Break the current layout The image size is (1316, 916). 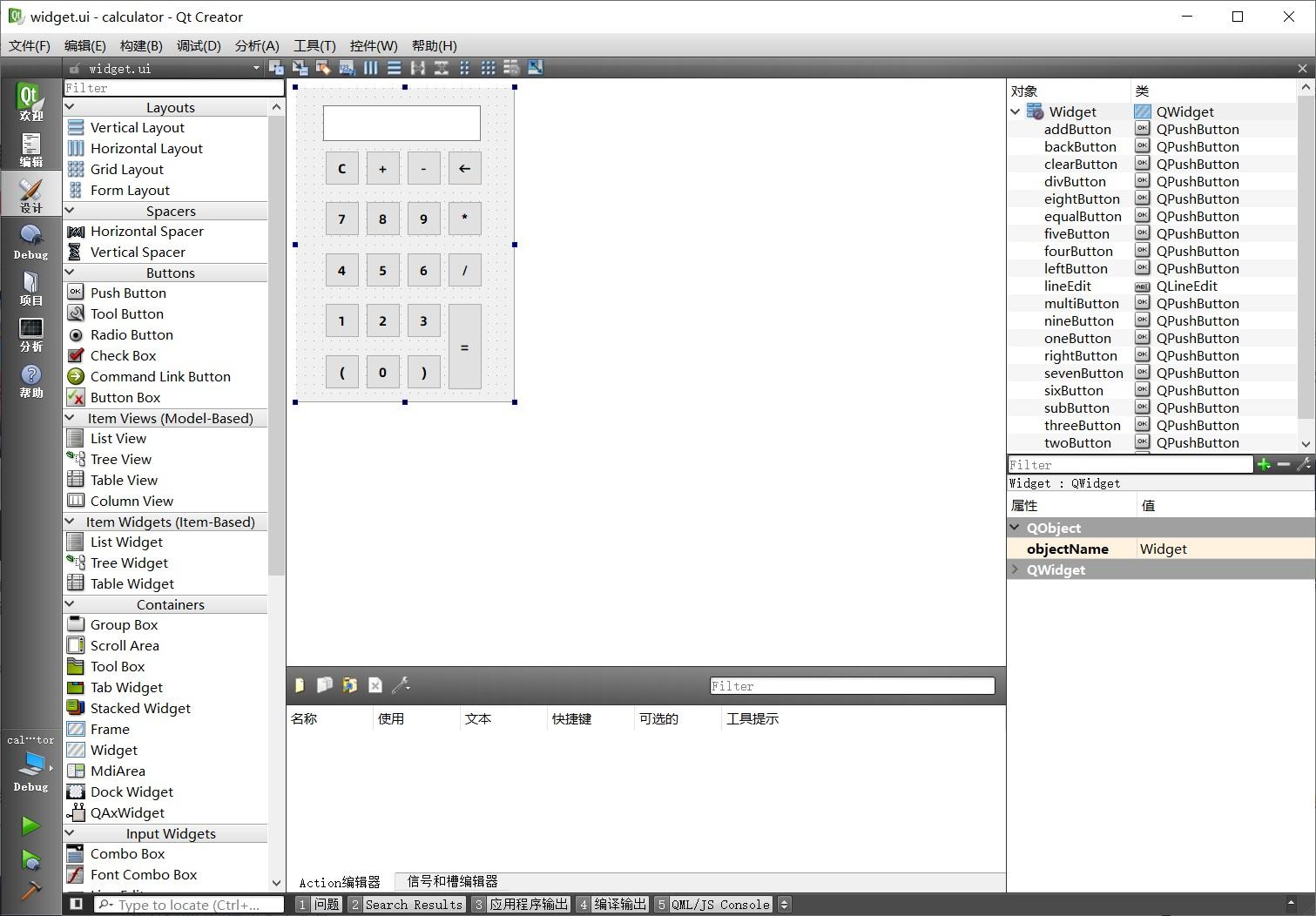(511, 67)
